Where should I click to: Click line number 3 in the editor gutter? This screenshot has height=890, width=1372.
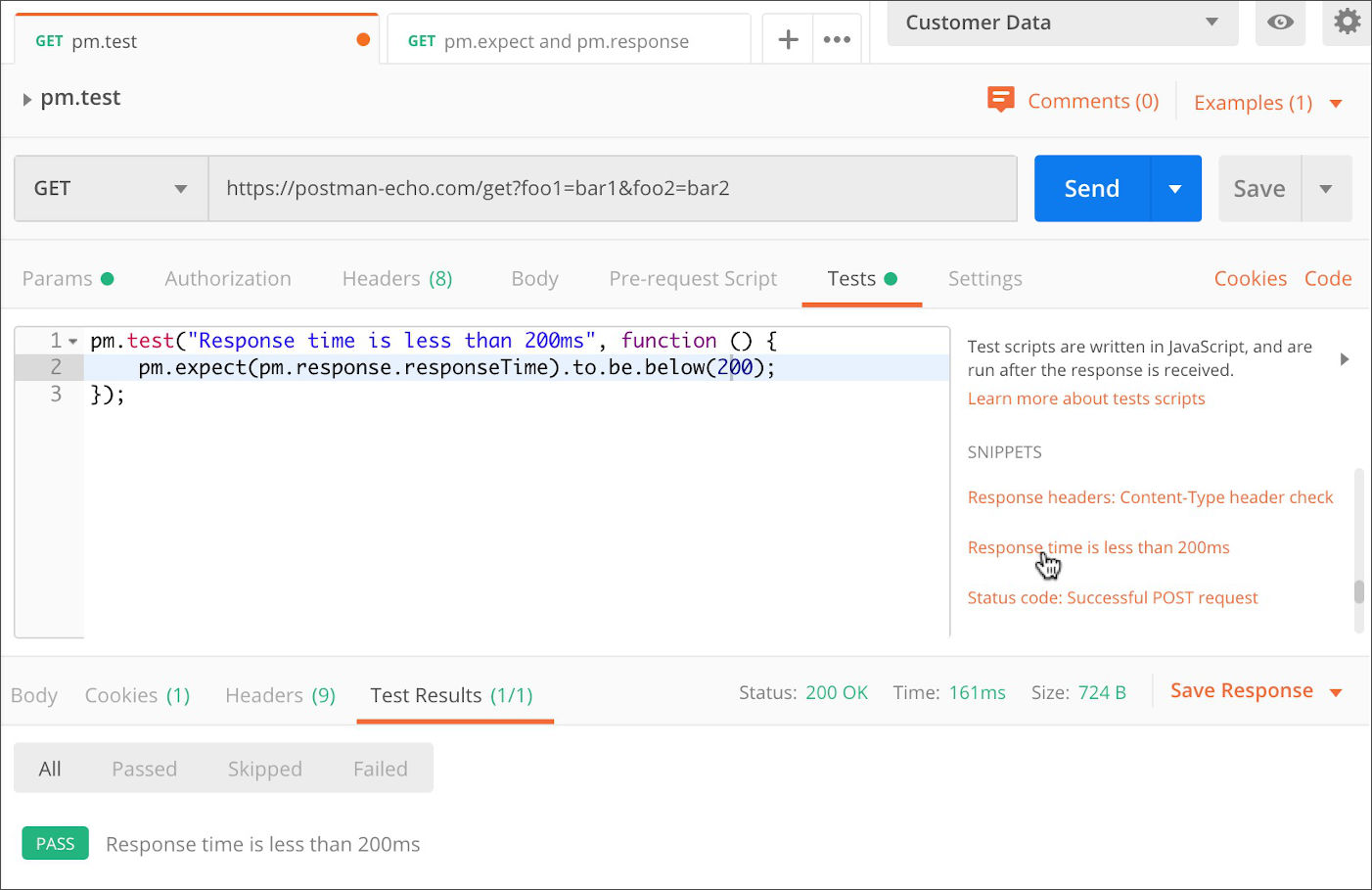coord(56,395)
